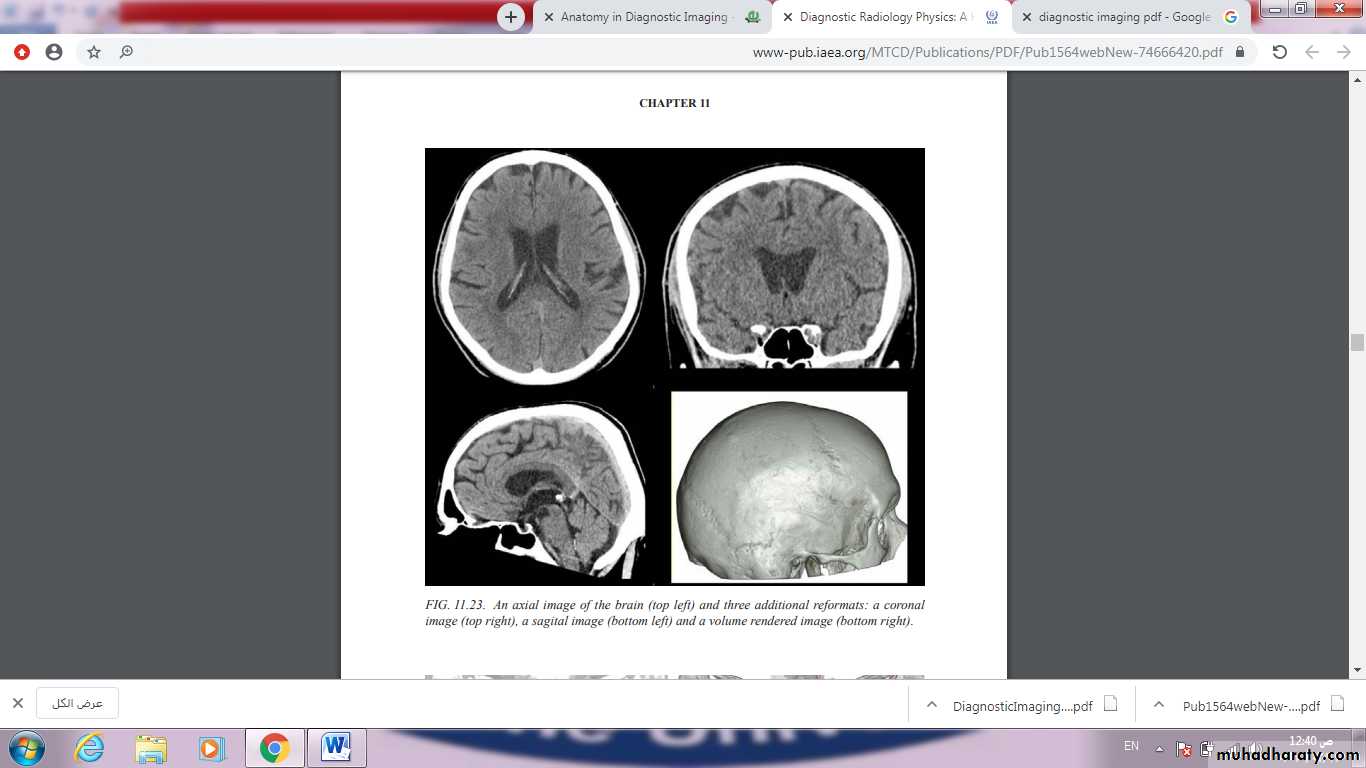Click the vertical scrollbar thumb
Viewport: 1366px width, 768px height.
(x=1357, y=342)
